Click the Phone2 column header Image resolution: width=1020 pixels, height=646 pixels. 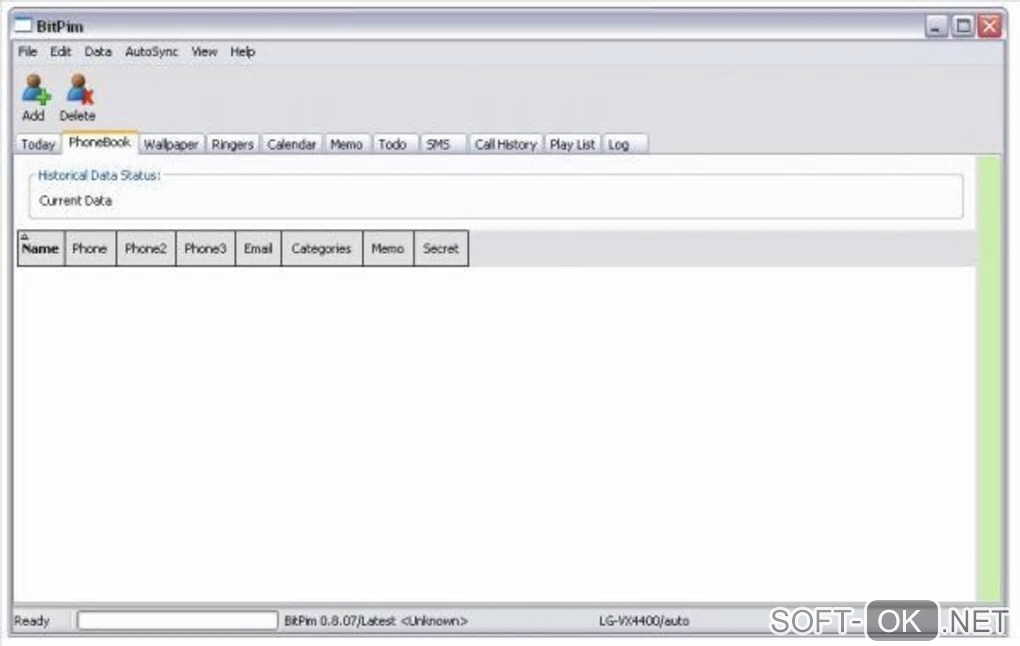146,249
